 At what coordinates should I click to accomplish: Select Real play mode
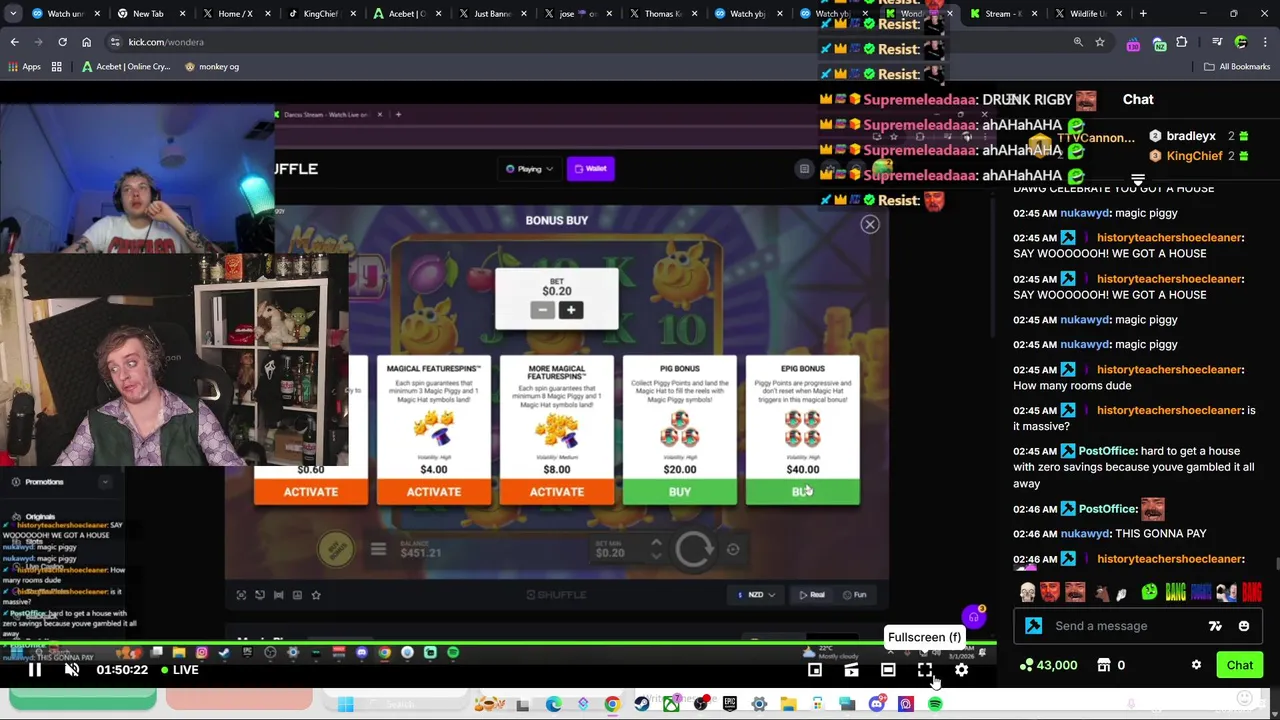click(812, 595)
